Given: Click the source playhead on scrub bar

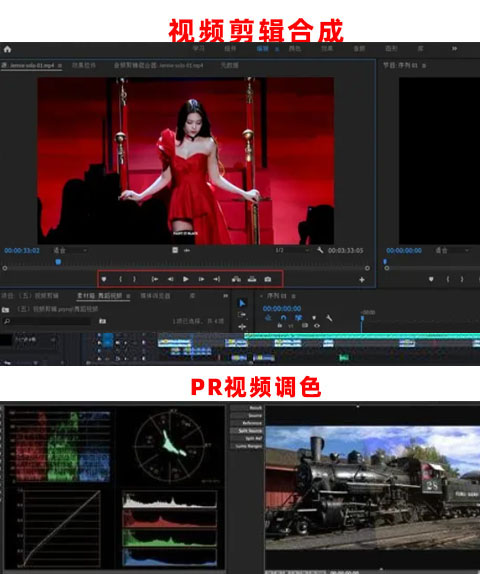Looking at the screenshot, I should click(x=58, y=262).
